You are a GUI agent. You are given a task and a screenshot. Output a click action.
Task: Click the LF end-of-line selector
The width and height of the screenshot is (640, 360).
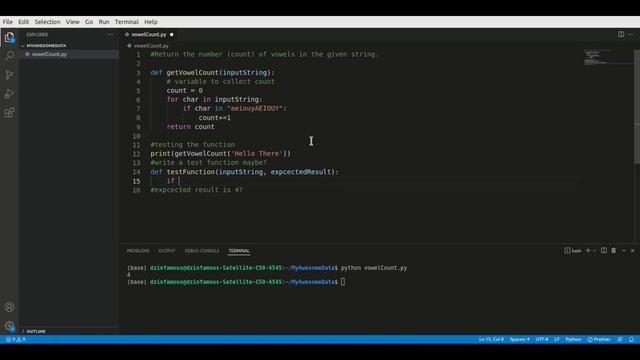pyautogui.click(x=557, y=340)
